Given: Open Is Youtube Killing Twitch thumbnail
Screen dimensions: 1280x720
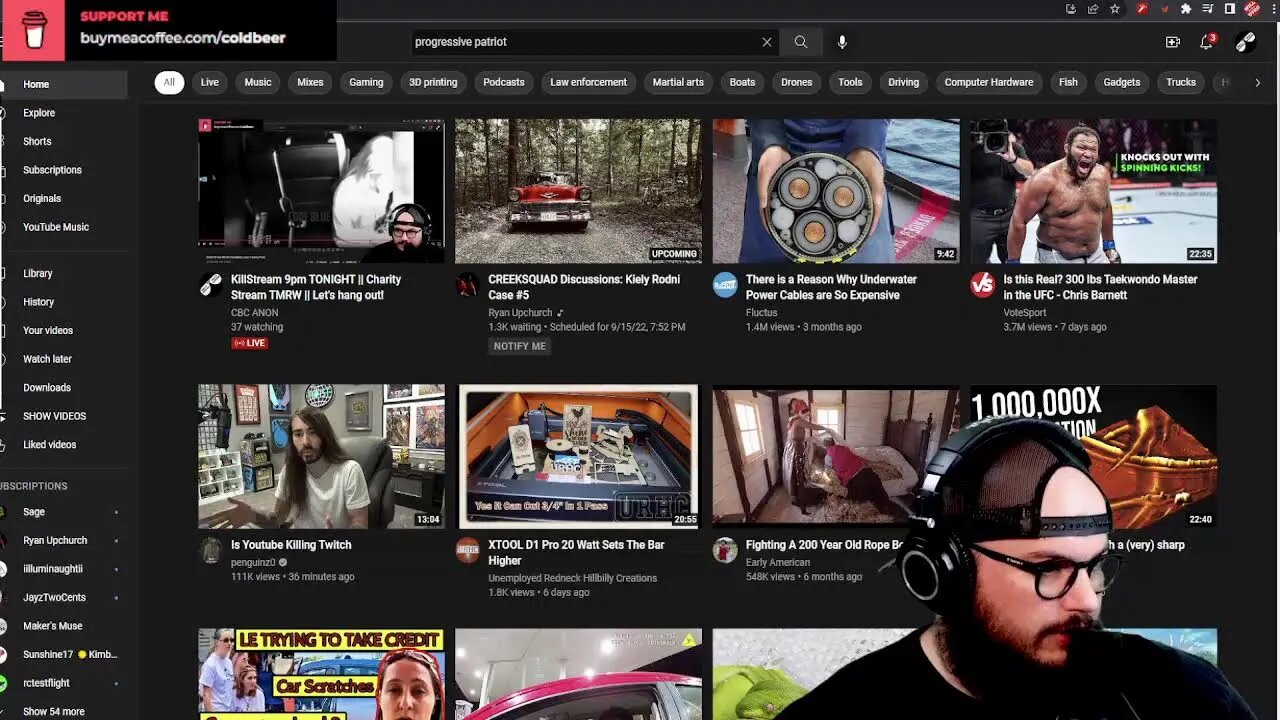Looking at the screenshot, I should click(x=321, y=456).
